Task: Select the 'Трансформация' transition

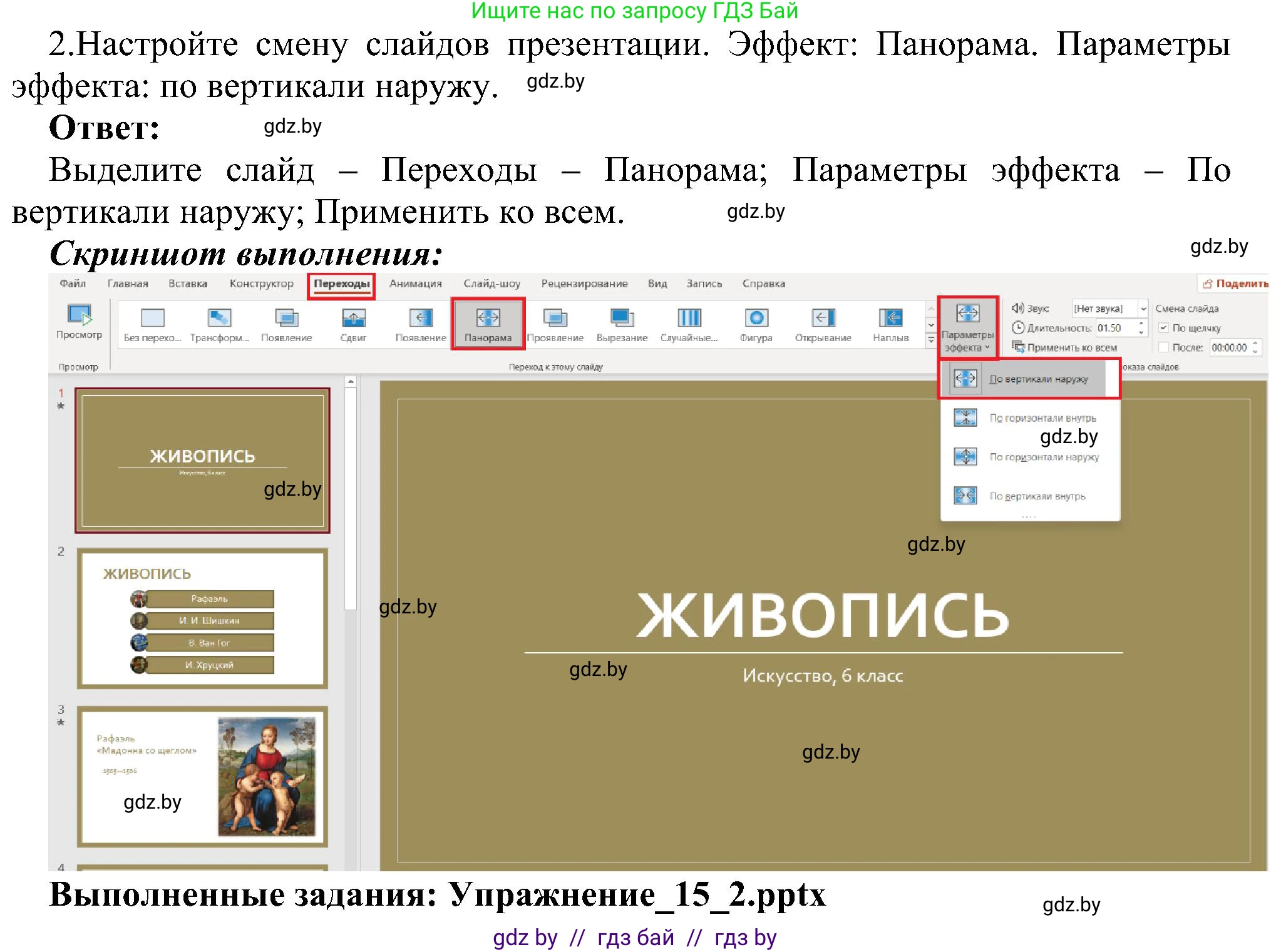Action: coord(219,325)
